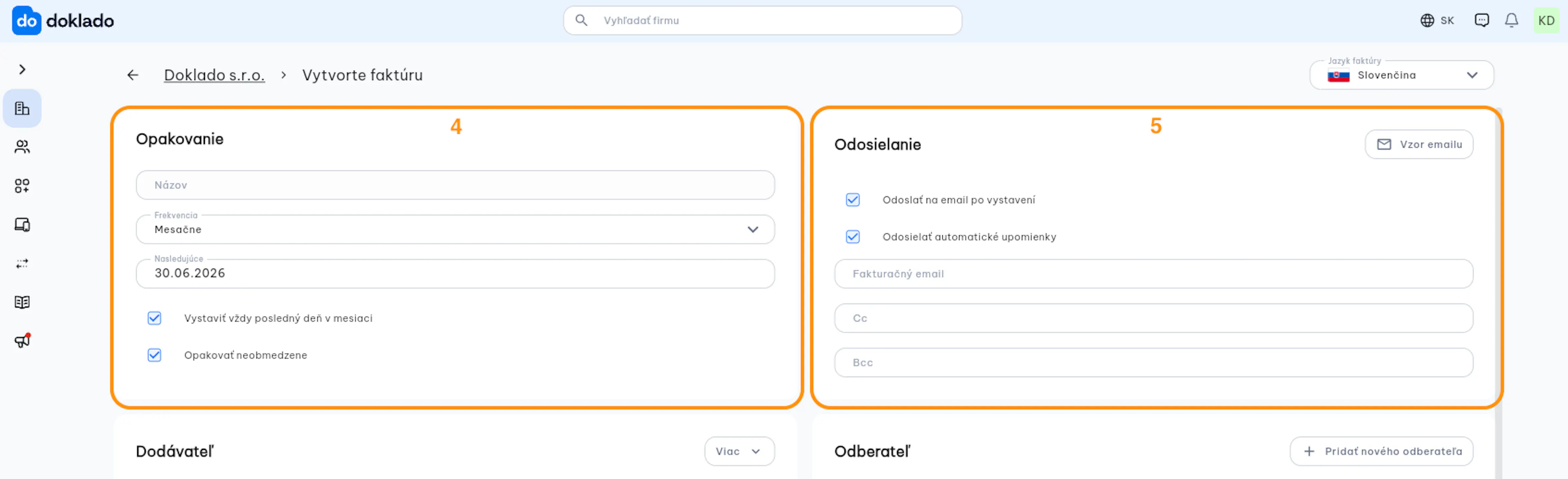1568x479 pixels.
Task: Open the companies building icon in sidebar
Action: 22,108
